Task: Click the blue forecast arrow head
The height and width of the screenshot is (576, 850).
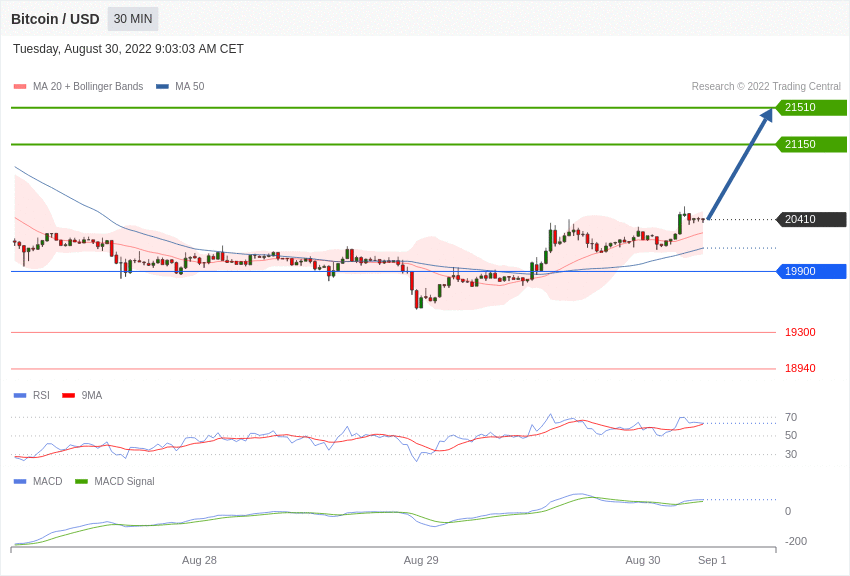Action: 767,115
